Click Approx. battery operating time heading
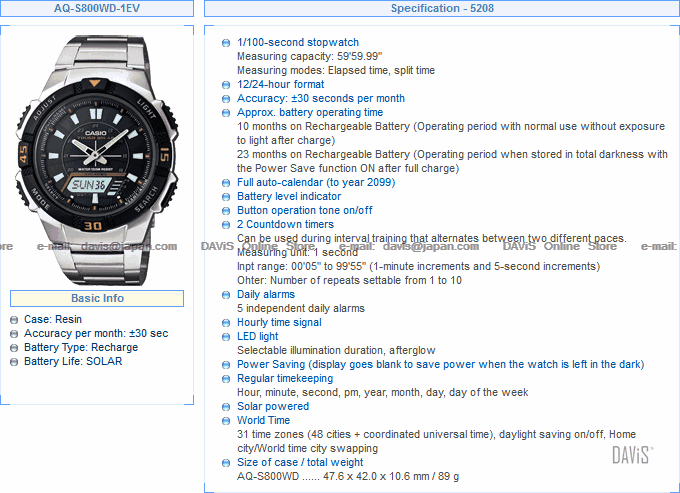This screenshot has width=680, height=493. (x=310, y=112)
